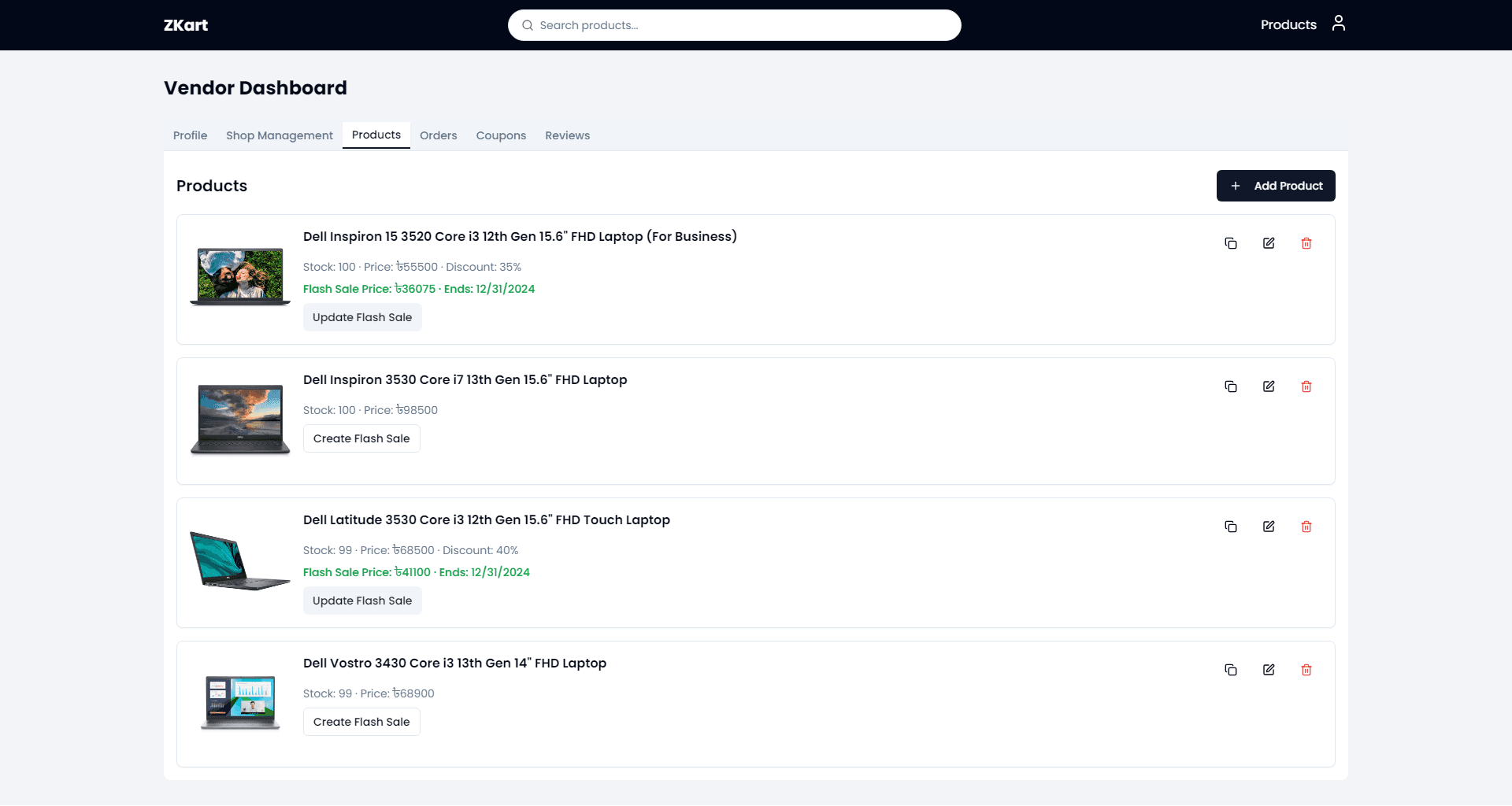This screenshot has height=806, width=1512.
Task: Edit the Dell Vostro 3430 product
Action: coord(1269,670)
